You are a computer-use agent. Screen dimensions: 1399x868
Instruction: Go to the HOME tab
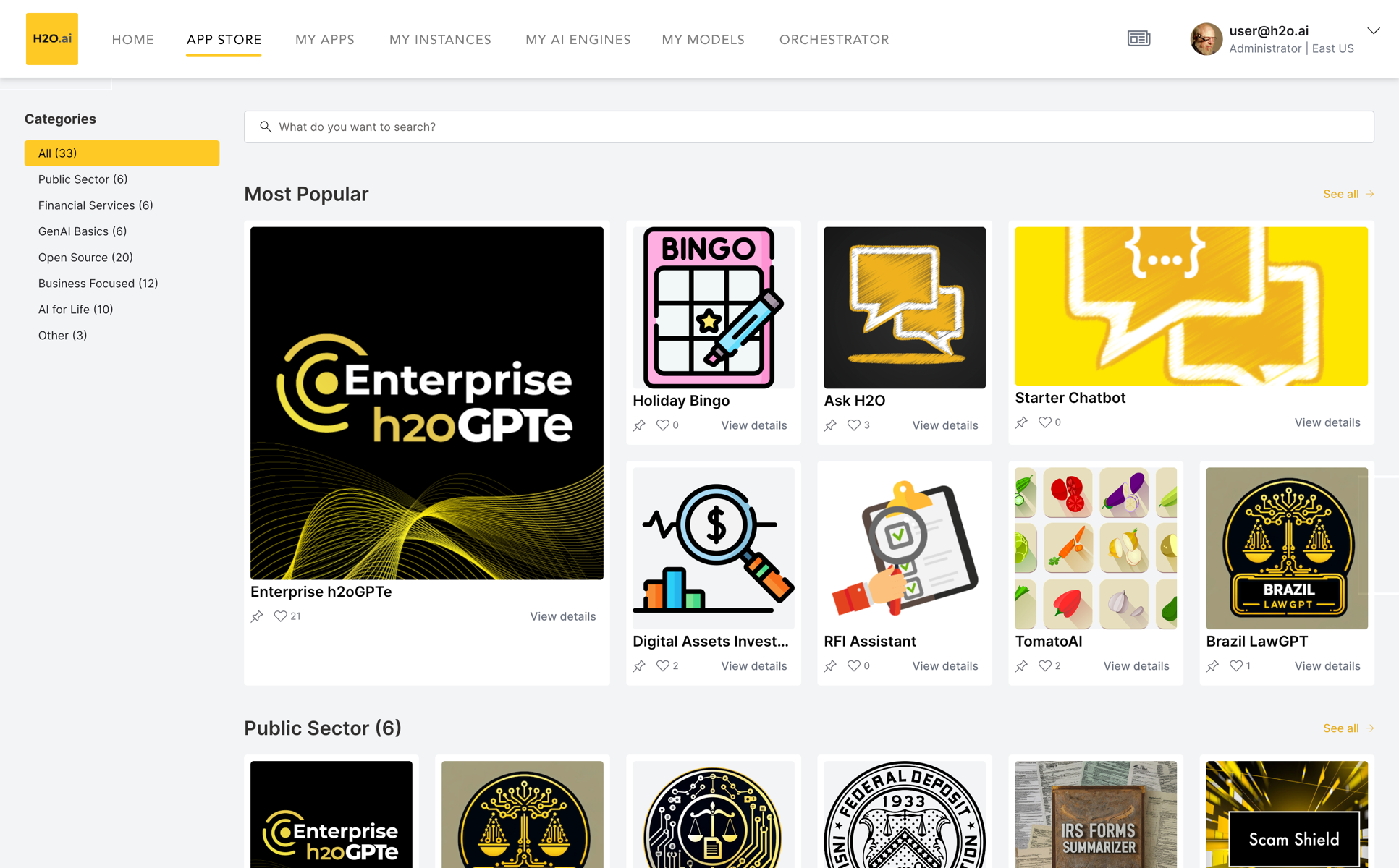[132, 40]
